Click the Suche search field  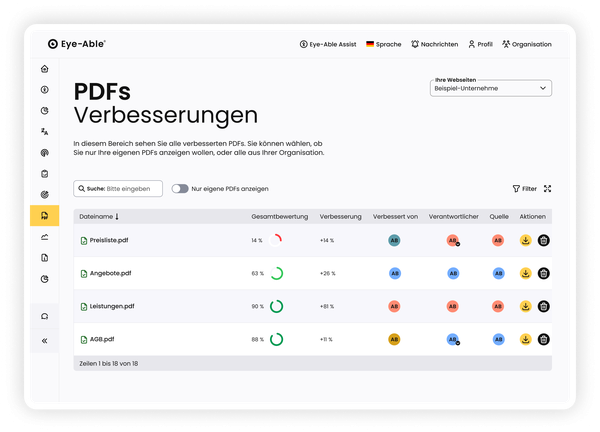118,189
